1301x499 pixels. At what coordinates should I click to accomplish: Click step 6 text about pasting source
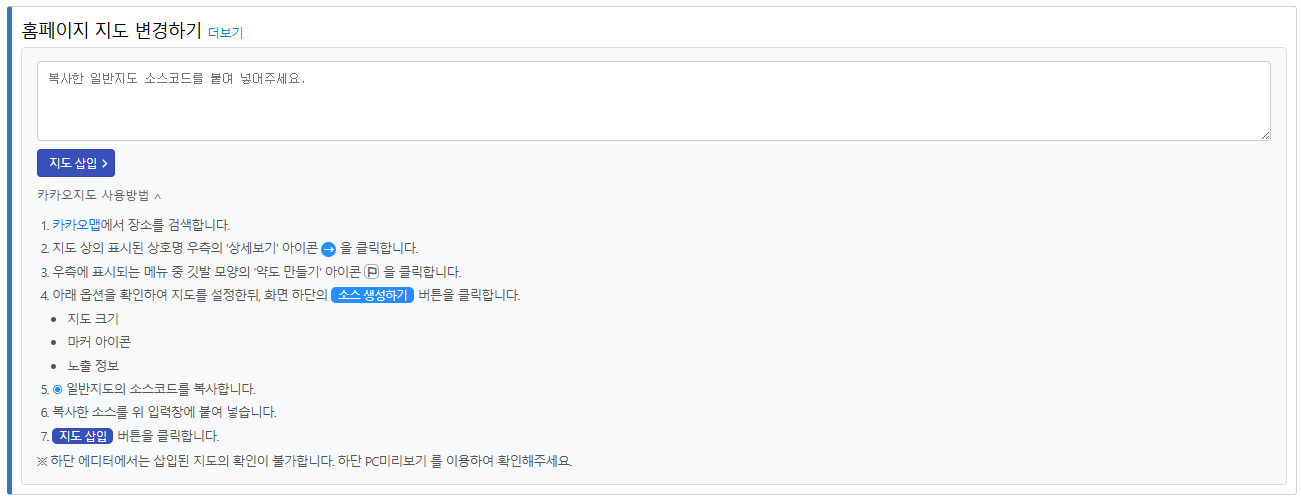(164, 412)
